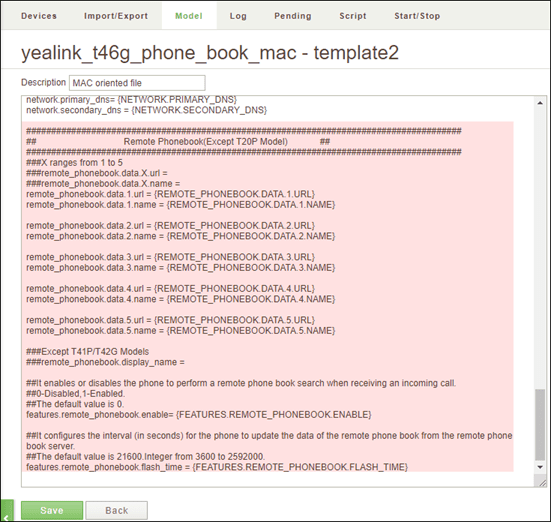Image resolution: width=551 pixels, height=522 pixels.
Task: Click scrollbar down arrow in editor
Action: point(540,467)
